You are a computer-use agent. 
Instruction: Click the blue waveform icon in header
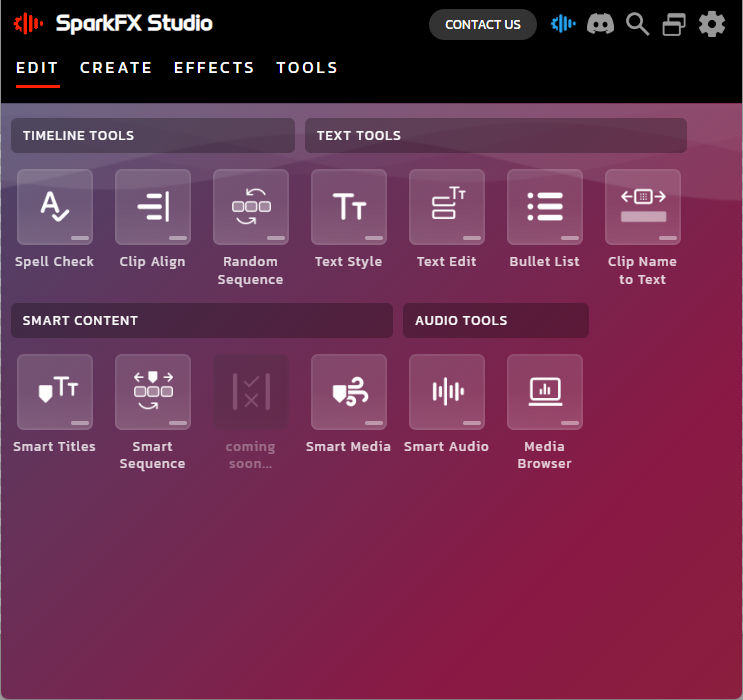coord(563,24)
